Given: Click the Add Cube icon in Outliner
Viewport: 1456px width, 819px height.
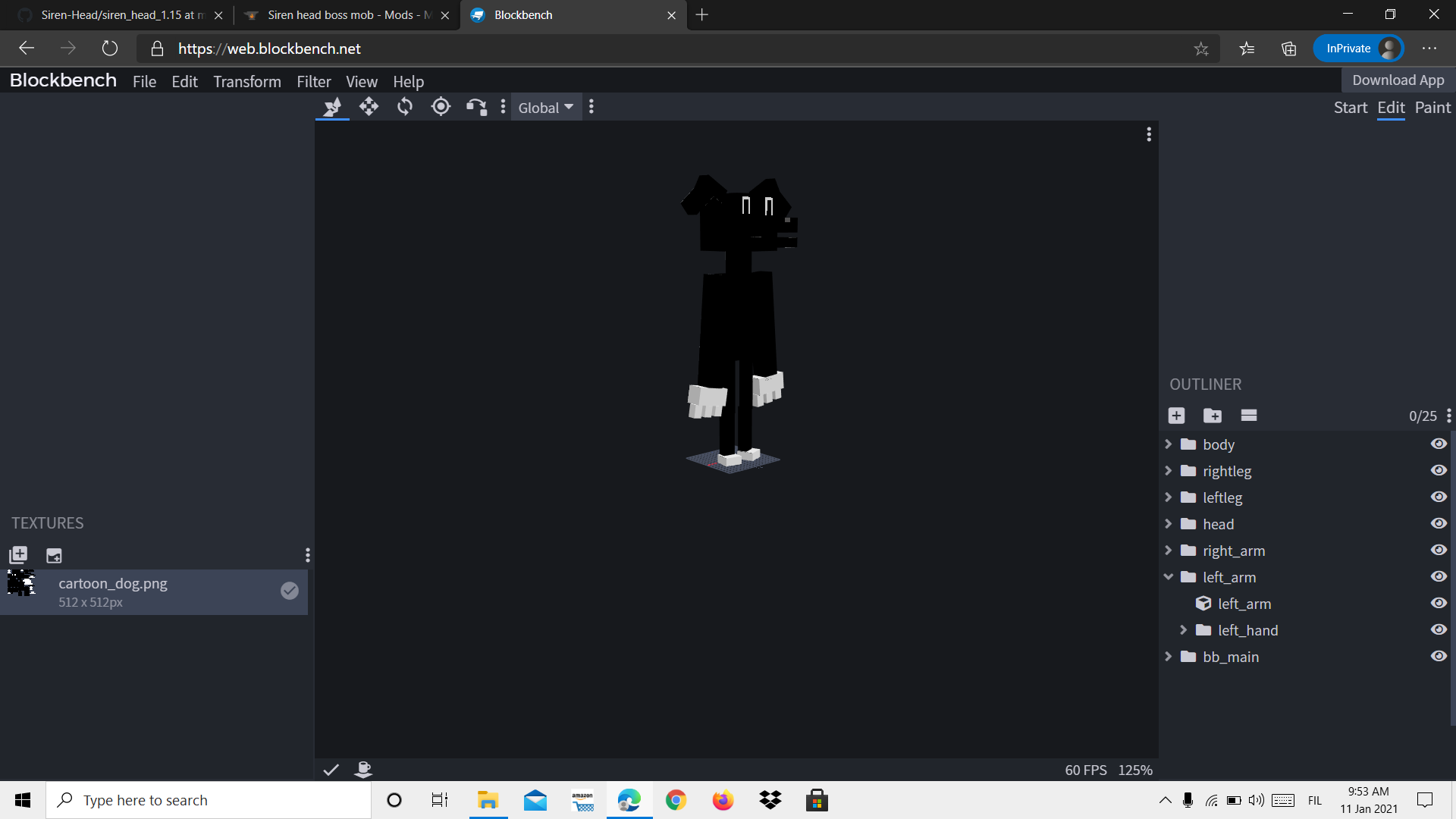Looking at the screenshot, I should pos(1176,416).
